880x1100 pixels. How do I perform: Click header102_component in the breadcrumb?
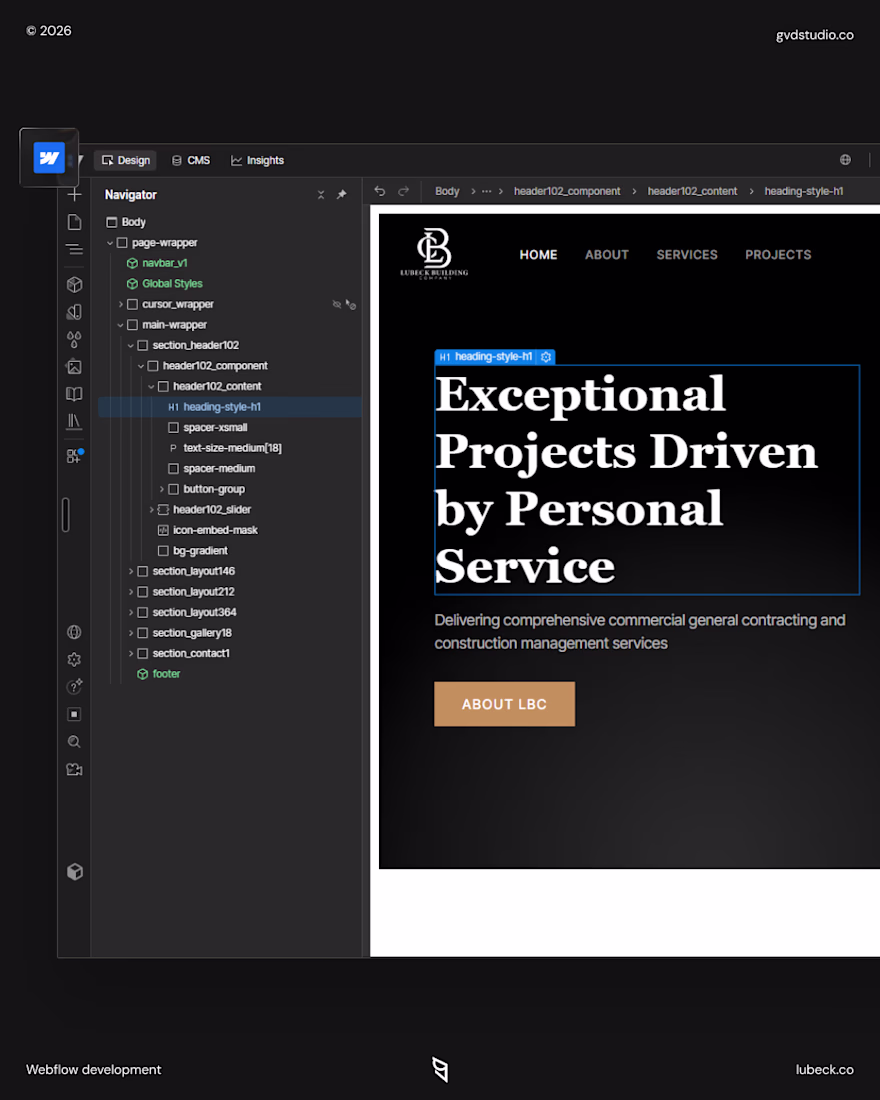567,191
